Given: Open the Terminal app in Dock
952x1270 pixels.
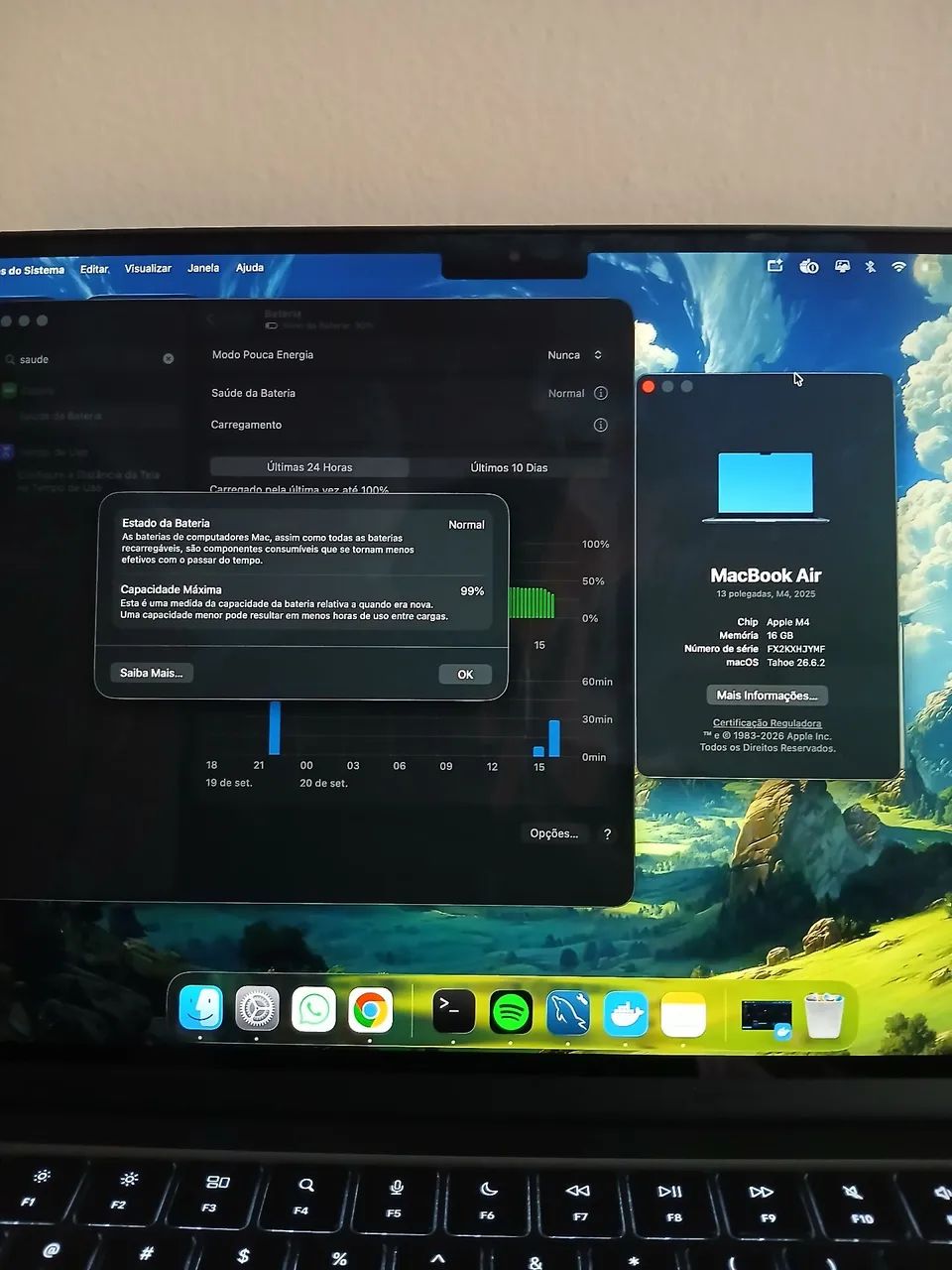Looking at the screenshot, I should tap(453, 1012).
